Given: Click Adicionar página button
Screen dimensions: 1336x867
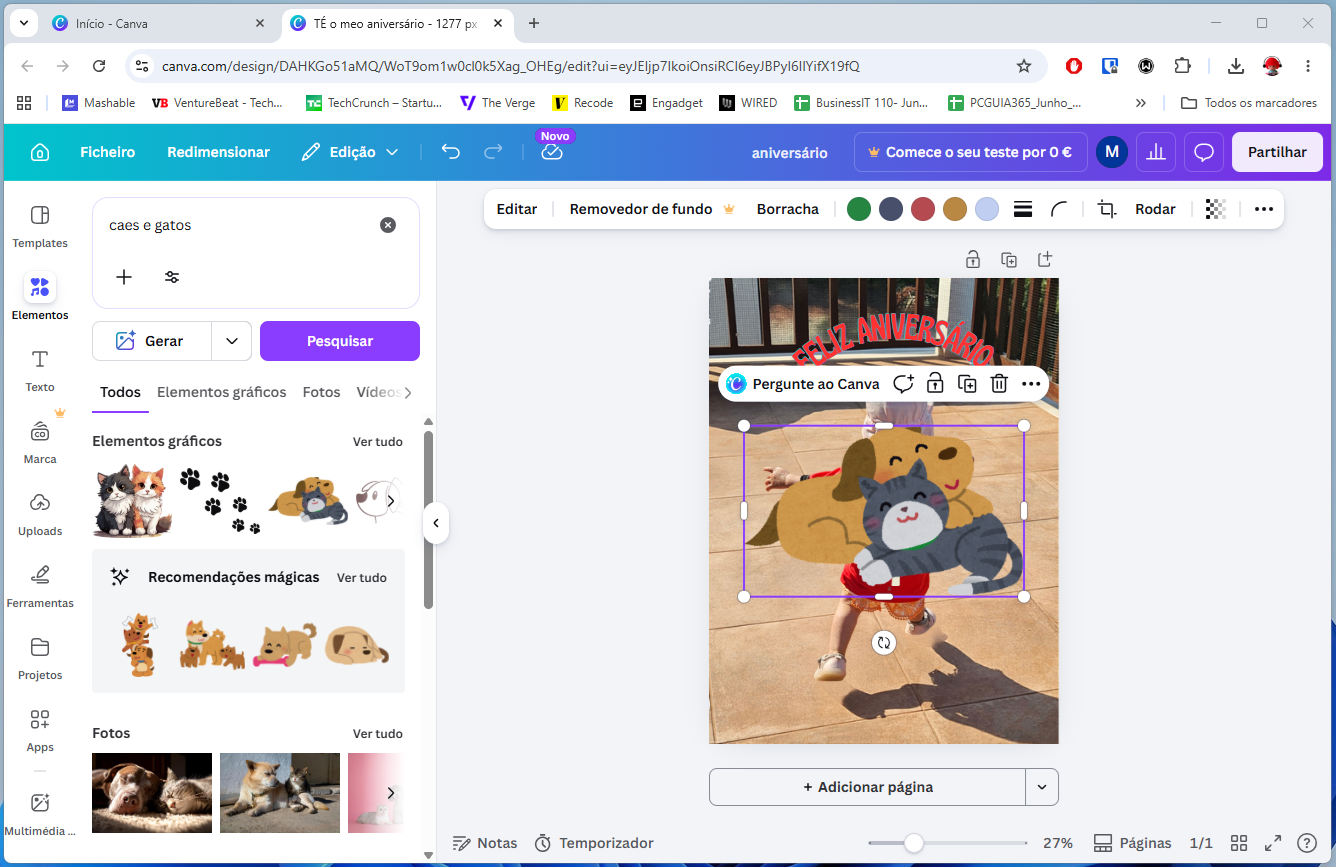Looking at the screenshot, I should [x=868, y=787].
